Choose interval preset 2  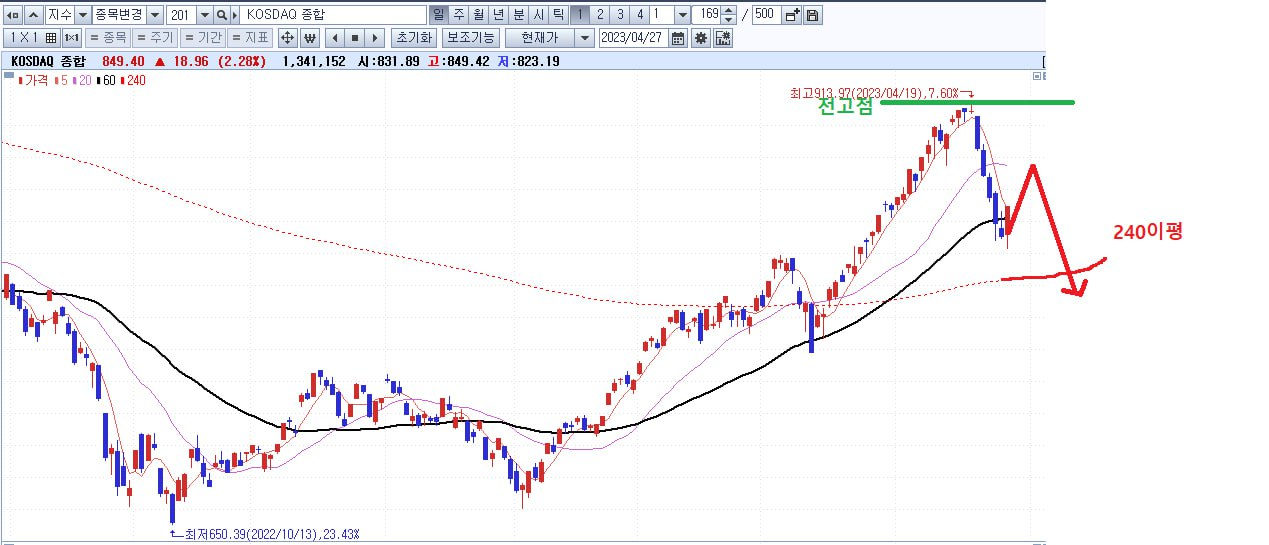[x=599, y=15]
